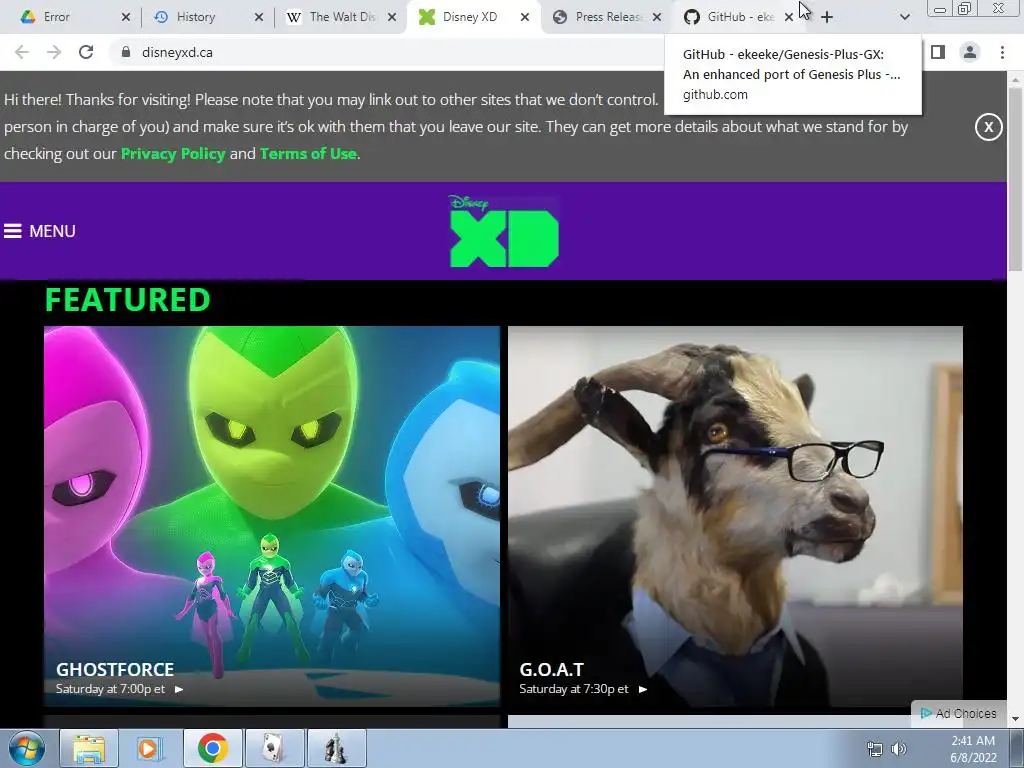Click the G.O.A.T title text

pos(551,669)
